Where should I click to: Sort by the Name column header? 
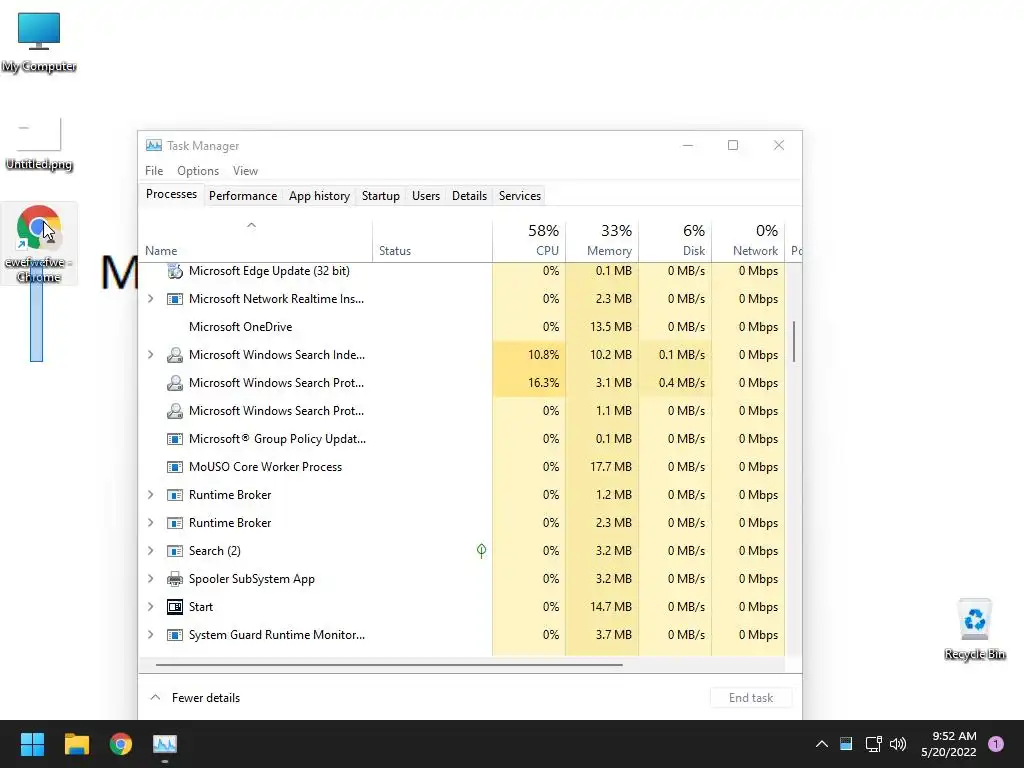[255, 240]
